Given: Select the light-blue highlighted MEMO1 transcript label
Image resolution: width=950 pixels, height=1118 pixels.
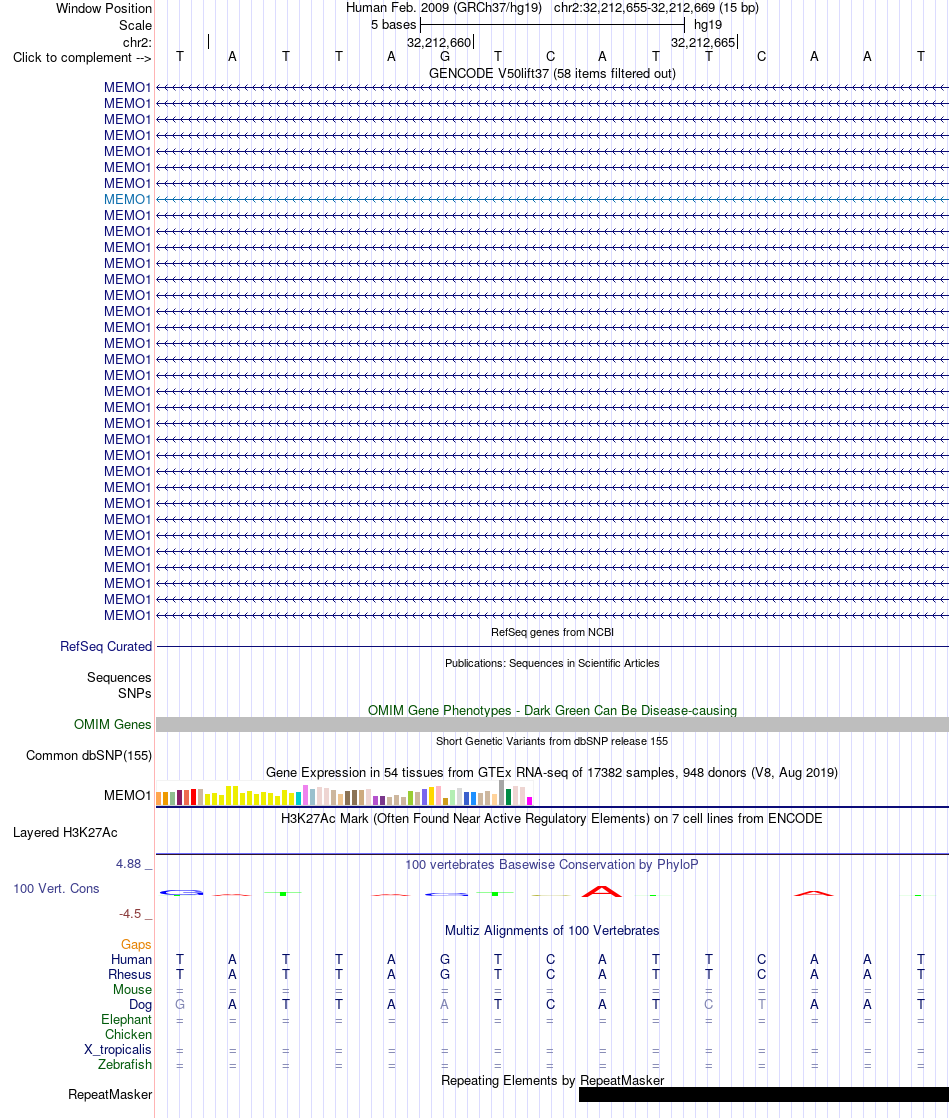Looking at the screenshot, I should click(x=128, y=200).
